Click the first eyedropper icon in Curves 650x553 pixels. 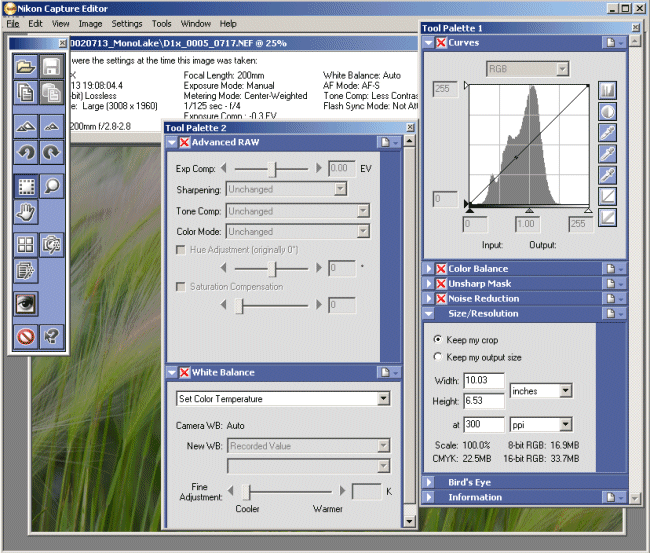[607, 133]
